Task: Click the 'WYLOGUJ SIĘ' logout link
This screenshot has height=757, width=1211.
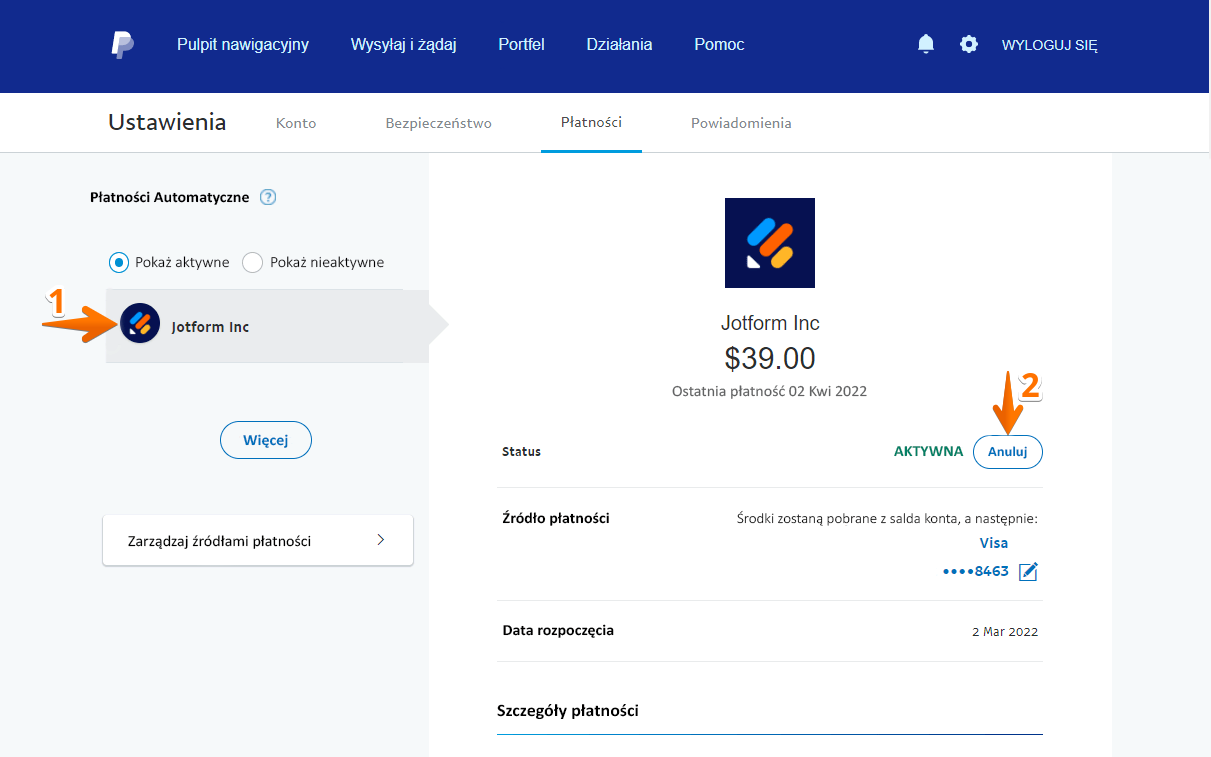Action: [x=1049, y=45]
